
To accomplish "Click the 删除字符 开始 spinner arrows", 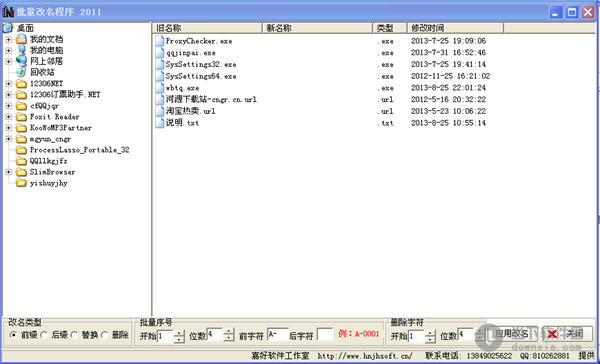I will (430, 336).
